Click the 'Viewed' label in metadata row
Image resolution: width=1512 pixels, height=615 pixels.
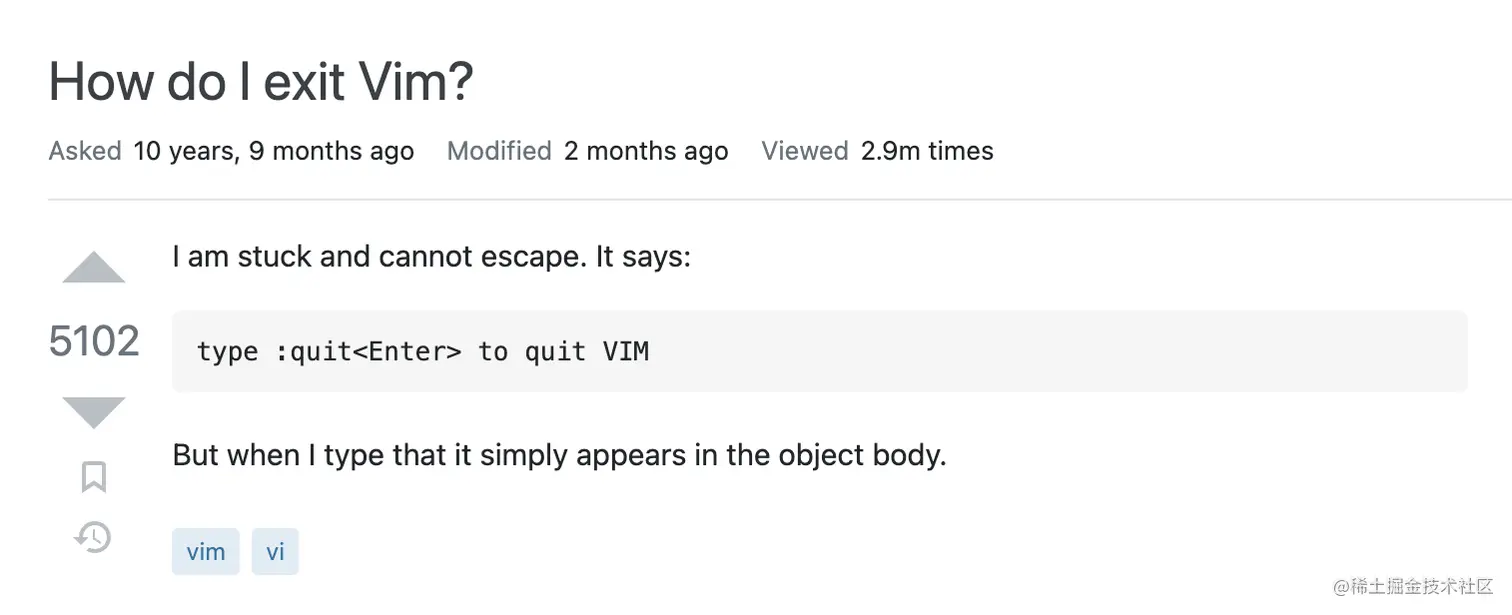804,151
